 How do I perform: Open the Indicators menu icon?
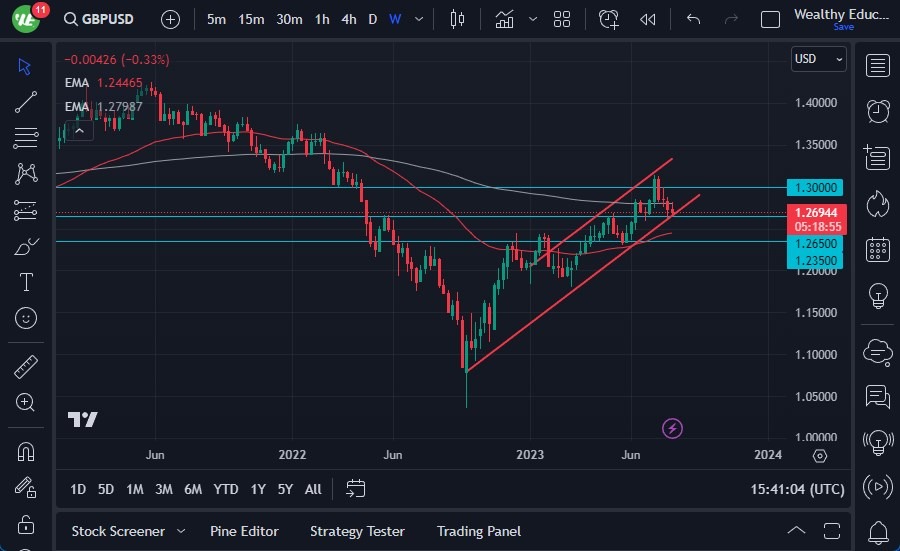pyautogui.click(x=504, y=19)
